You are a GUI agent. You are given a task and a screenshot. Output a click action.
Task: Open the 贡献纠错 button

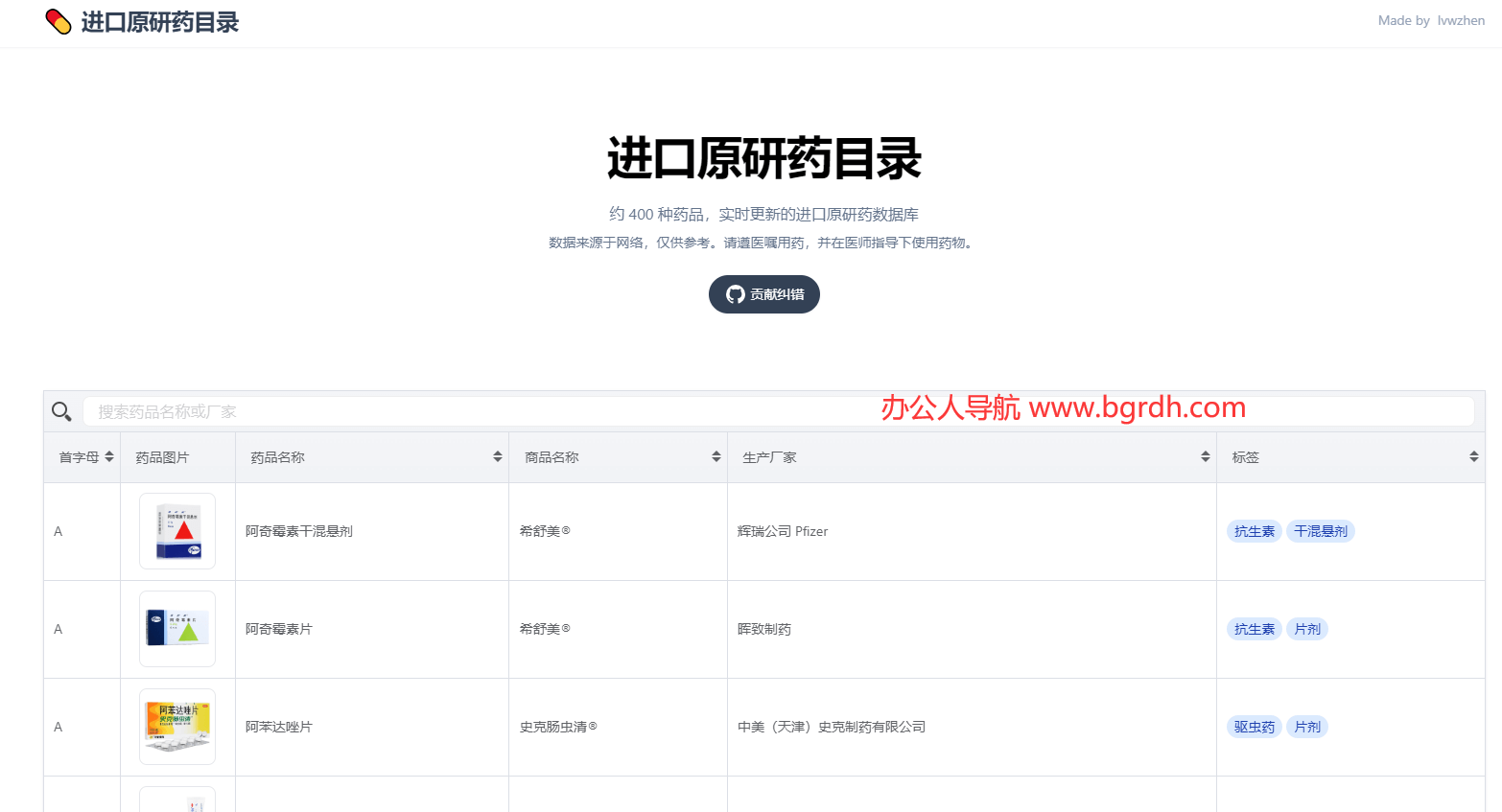[764, 294]
